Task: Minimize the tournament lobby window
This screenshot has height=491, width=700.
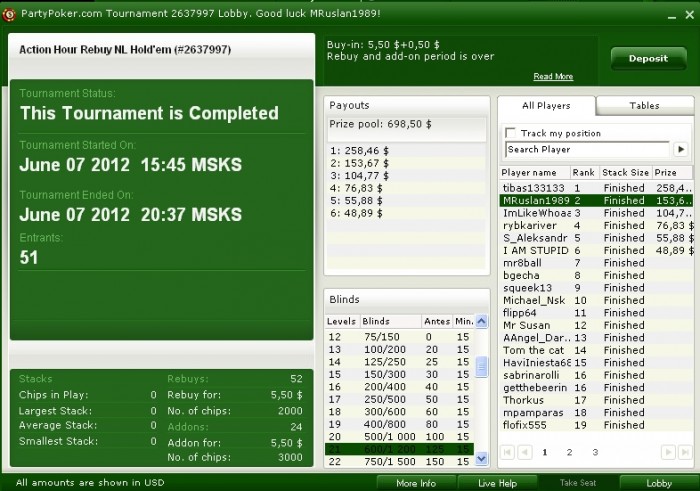Action: coord(672,16)
